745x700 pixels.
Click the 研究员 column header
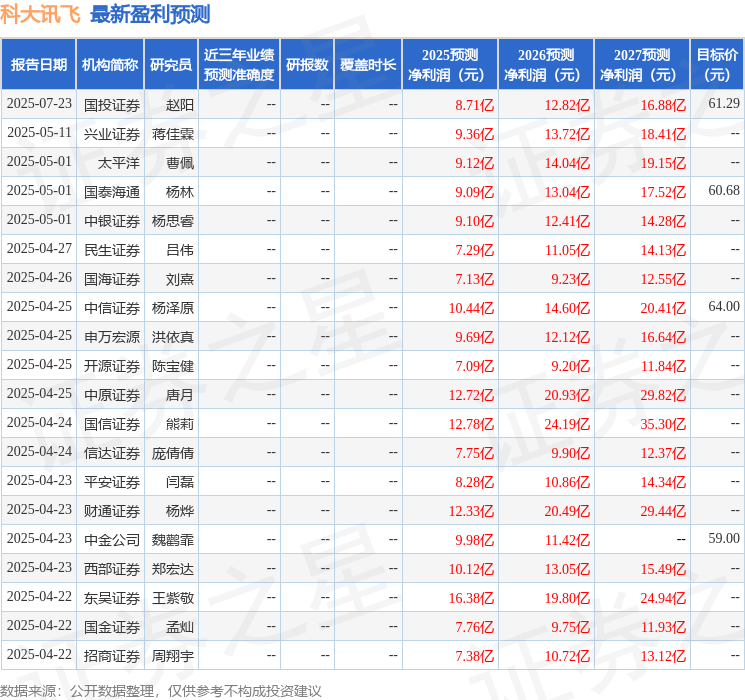[171, 65]
